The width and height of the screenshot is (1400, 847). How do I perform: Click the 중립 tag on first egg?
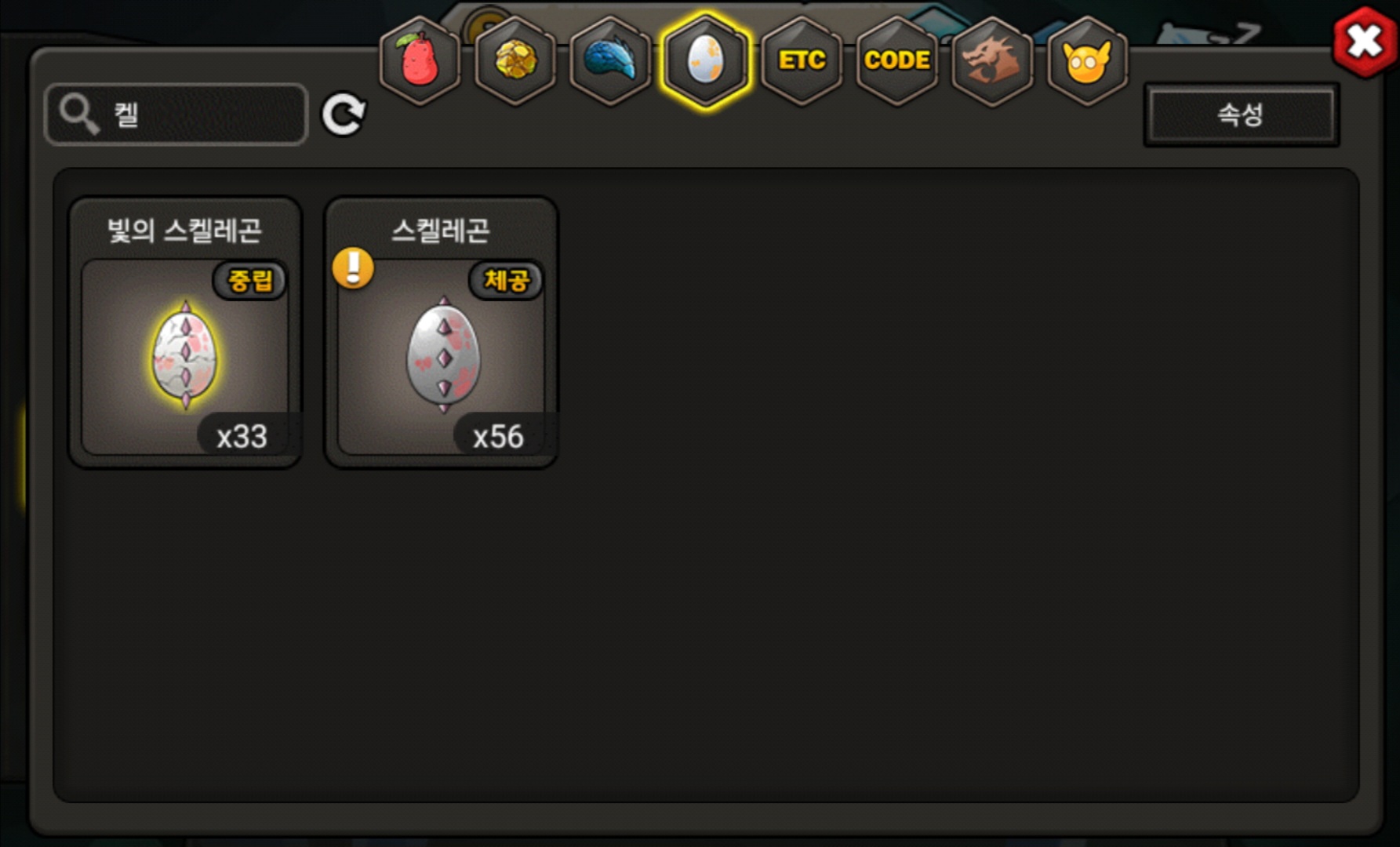[250, 280]
